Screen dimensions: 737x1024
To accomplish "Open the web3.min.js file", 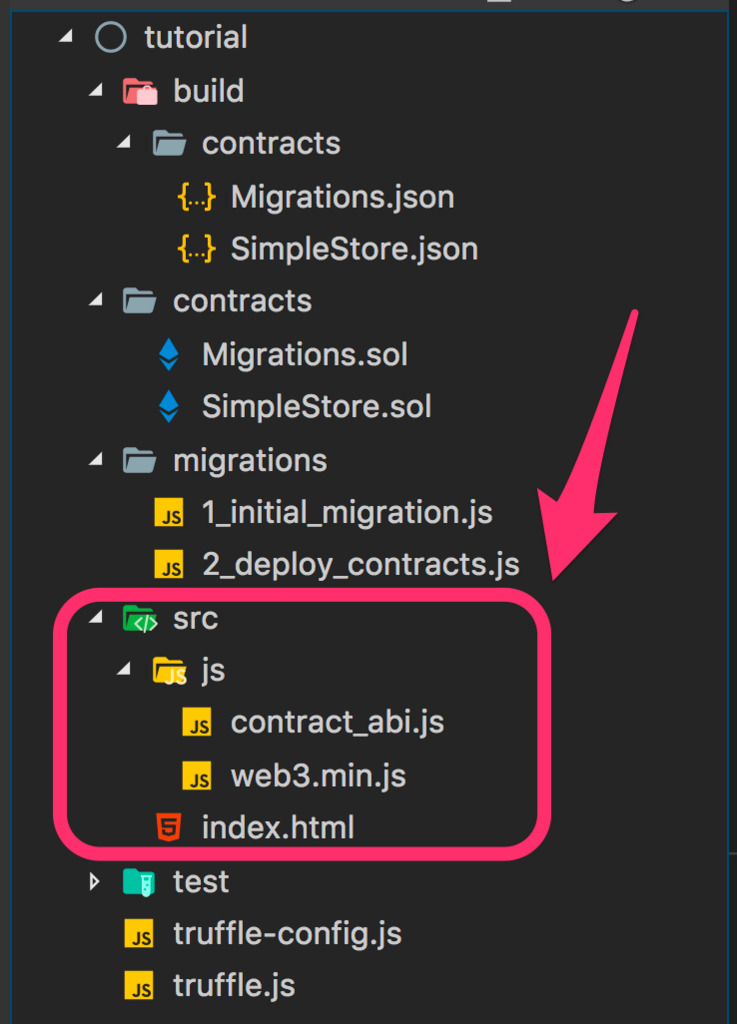I will click(319, 776).
